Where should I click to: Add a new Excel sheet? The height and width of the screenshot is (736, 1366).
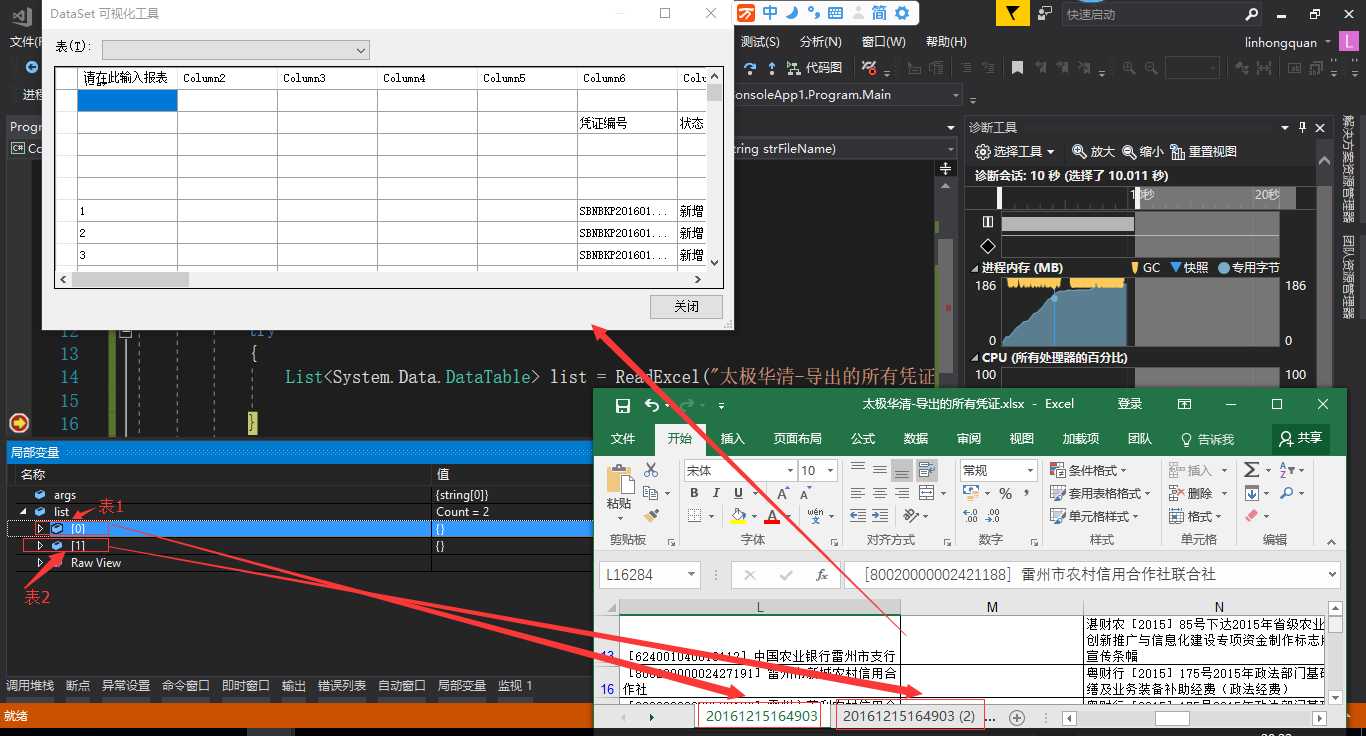[1017, 717]
